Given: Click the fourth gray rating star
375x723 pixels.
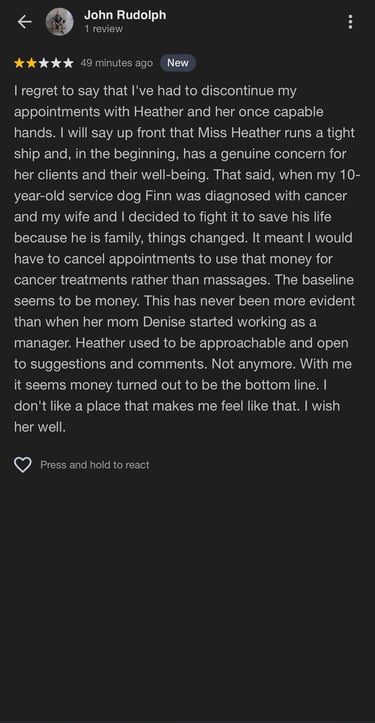Looking at the screenshot, I should pos(56,63).
